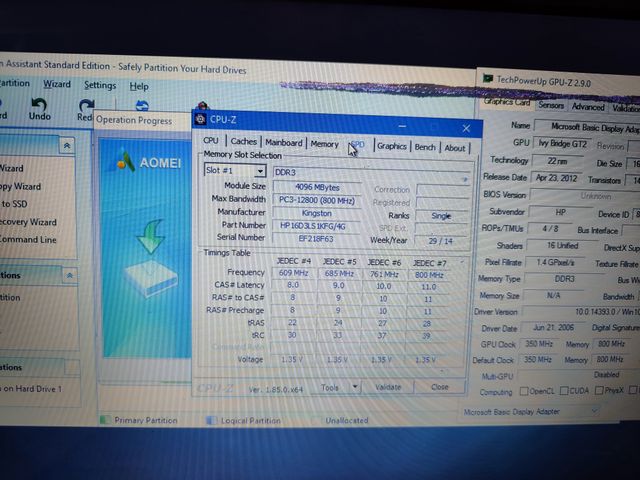Screen dimensions: 640x480
Task: Collapse the AOMEI Wizards panel chevron
Action: [67, 145]
